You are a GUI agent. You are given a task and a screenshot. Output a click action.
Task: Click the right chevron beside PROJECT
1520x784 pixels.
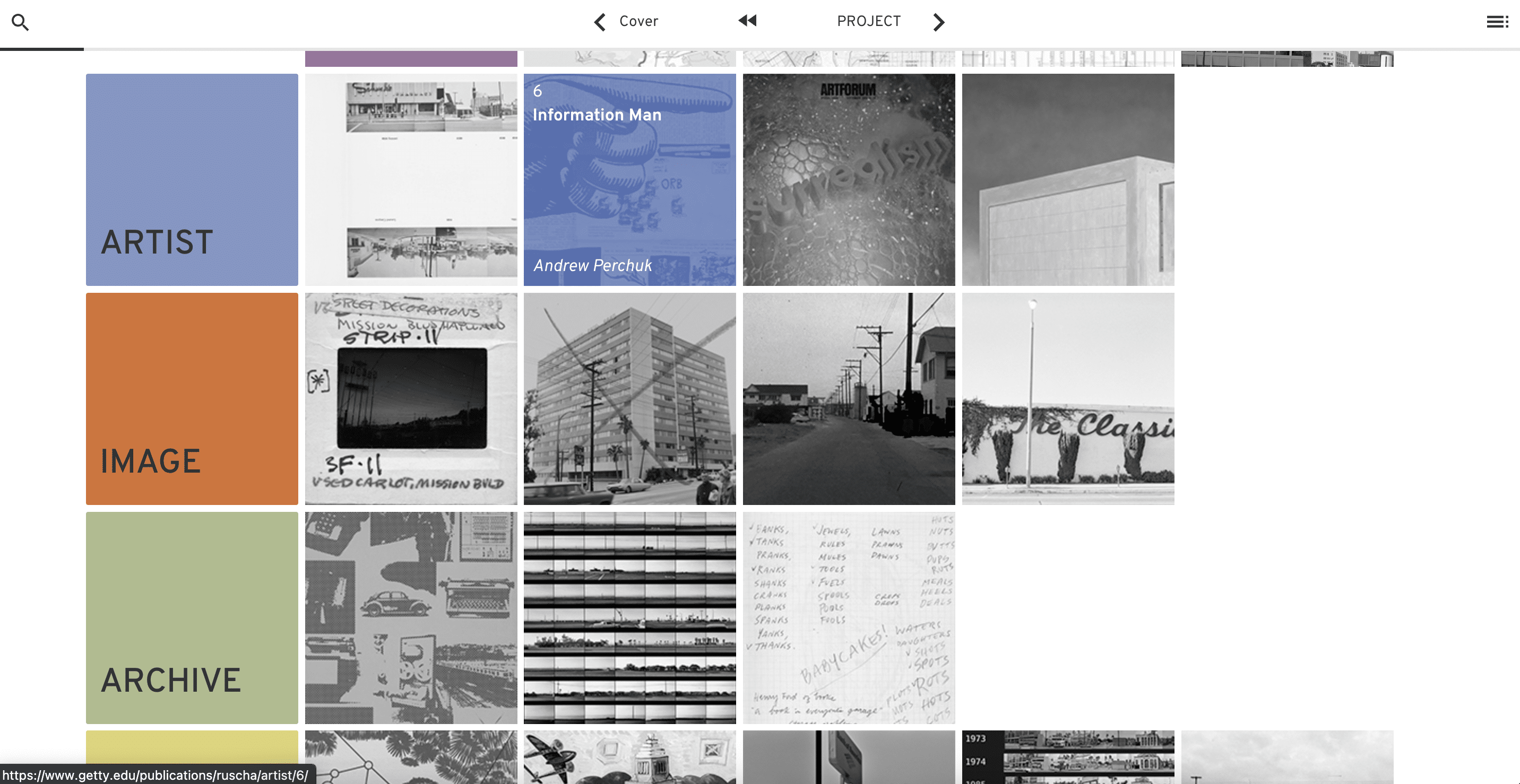939,22
